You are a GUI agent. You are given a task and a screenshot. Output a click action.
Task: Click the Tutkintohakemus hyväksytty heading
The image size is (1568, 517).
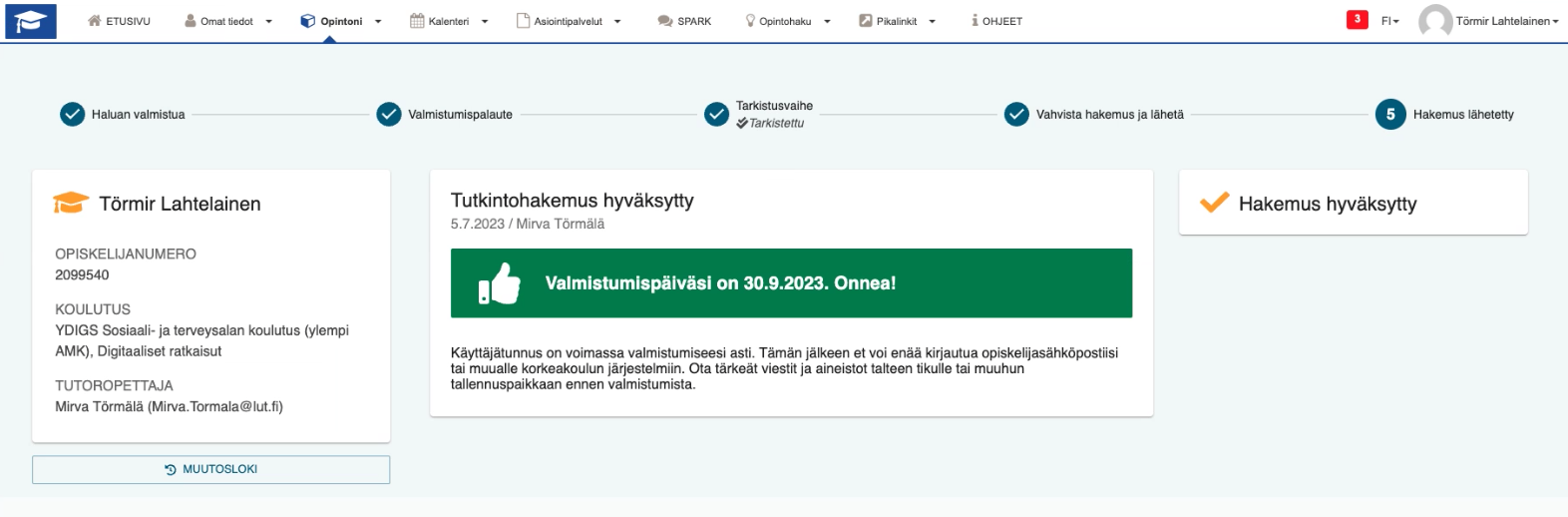(x=573, y=201)
